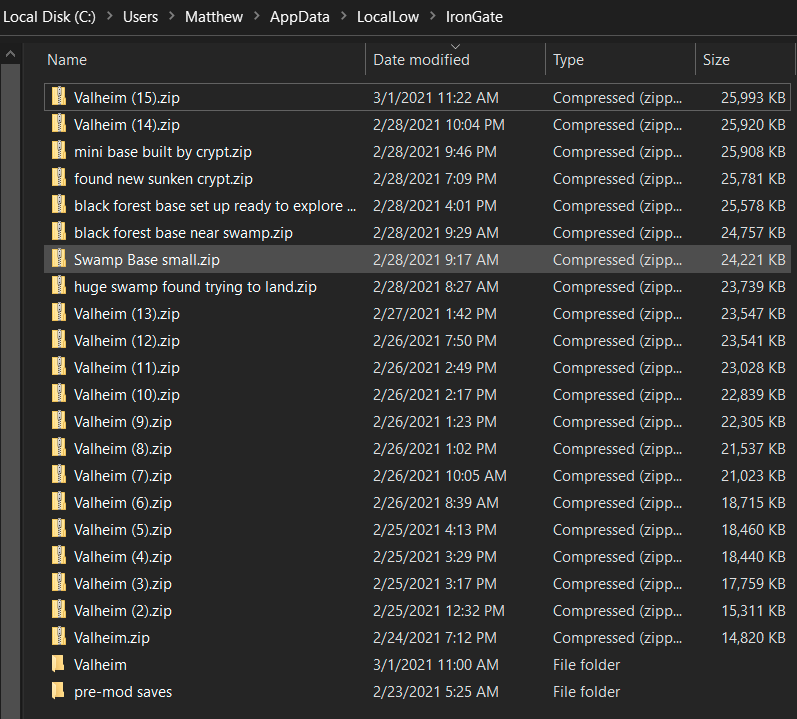
Task: Expand chevron after LocalLow in address bar
Action: pyautogui.click(x=433, y=16)
